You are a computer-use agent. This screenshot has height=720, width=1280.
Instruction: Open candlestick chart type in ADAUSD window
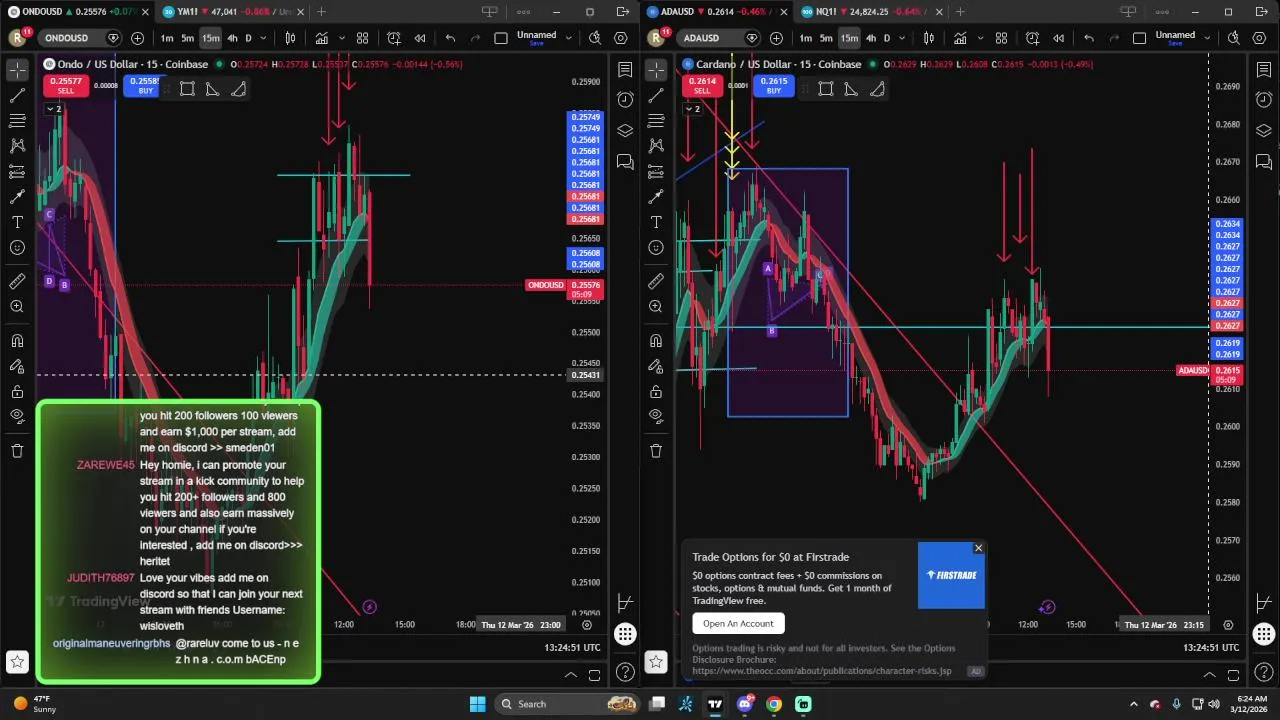(929, 38)
